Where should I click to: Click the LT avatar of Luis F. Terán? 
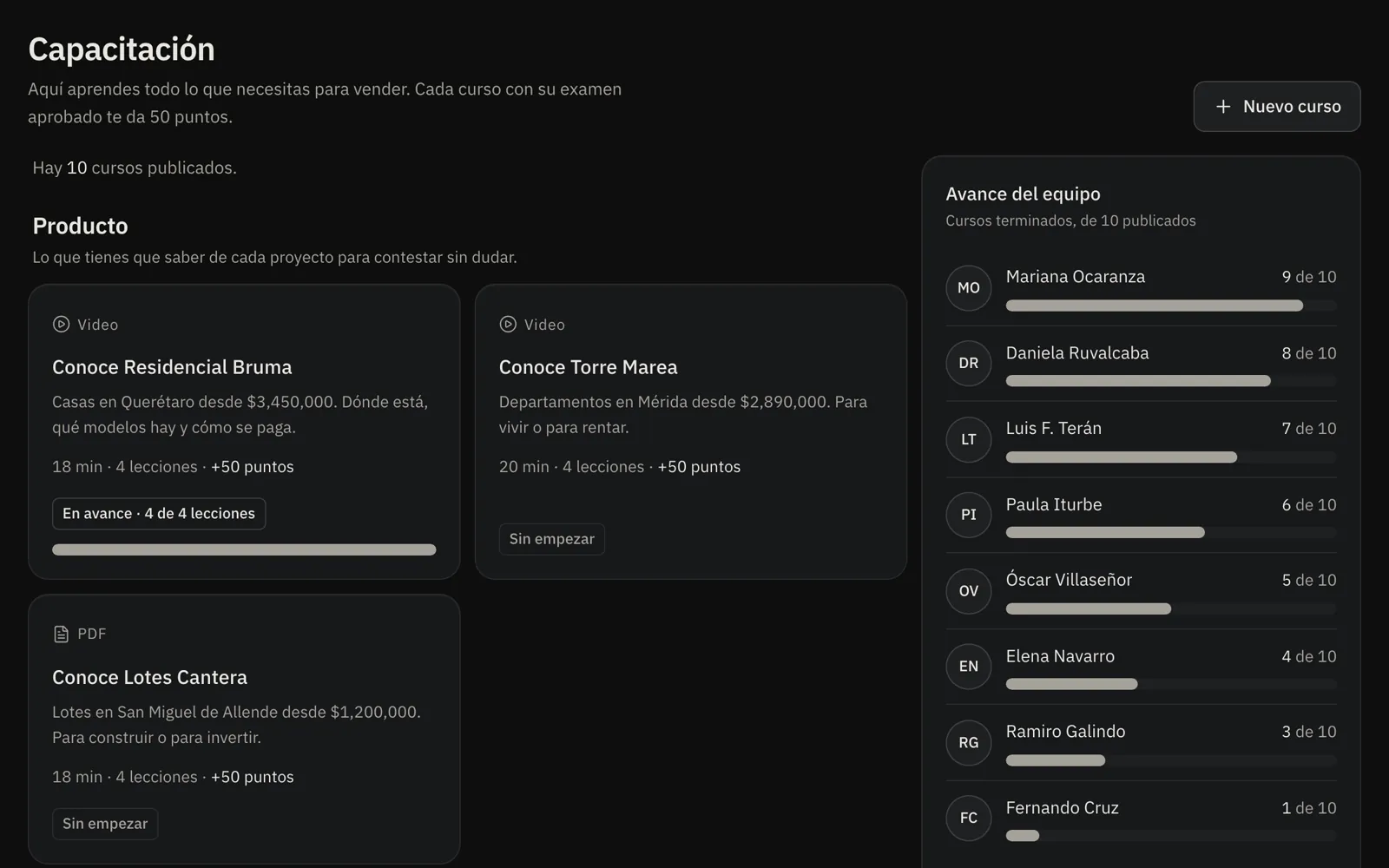click(969, 439)
